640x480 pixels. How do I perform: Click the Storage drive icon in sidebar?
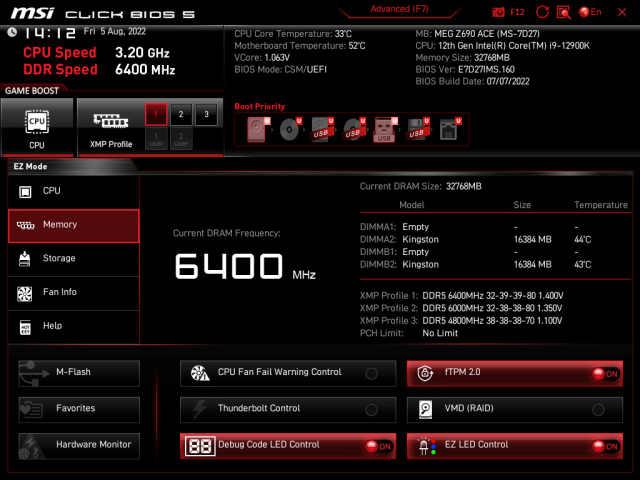pos(24,259)
